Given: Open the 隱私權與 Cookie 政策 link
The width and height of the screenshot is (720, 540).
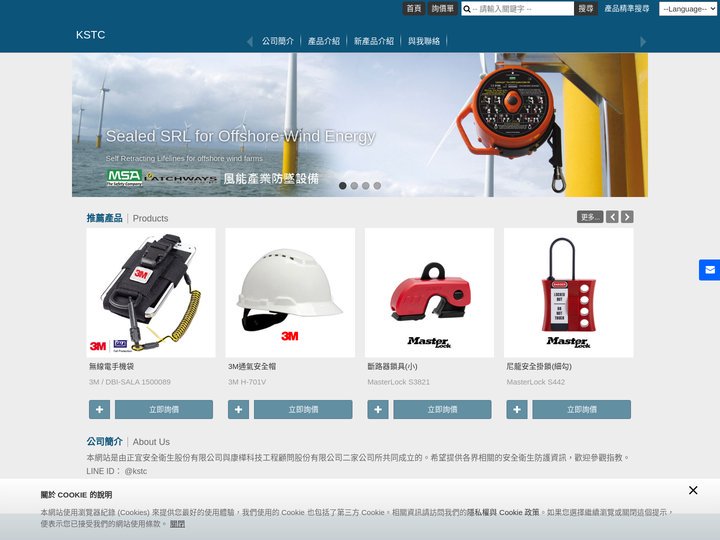Looking at the screenshot, I should coord(503,512).
